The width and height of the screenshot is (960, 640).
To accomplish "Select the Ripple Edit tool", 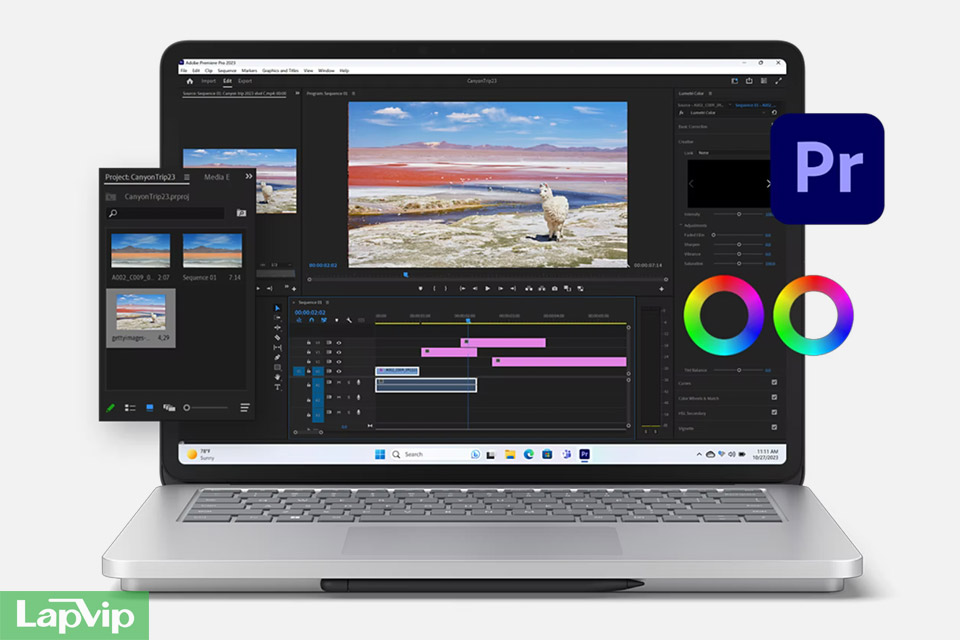I will click(277, 328).
